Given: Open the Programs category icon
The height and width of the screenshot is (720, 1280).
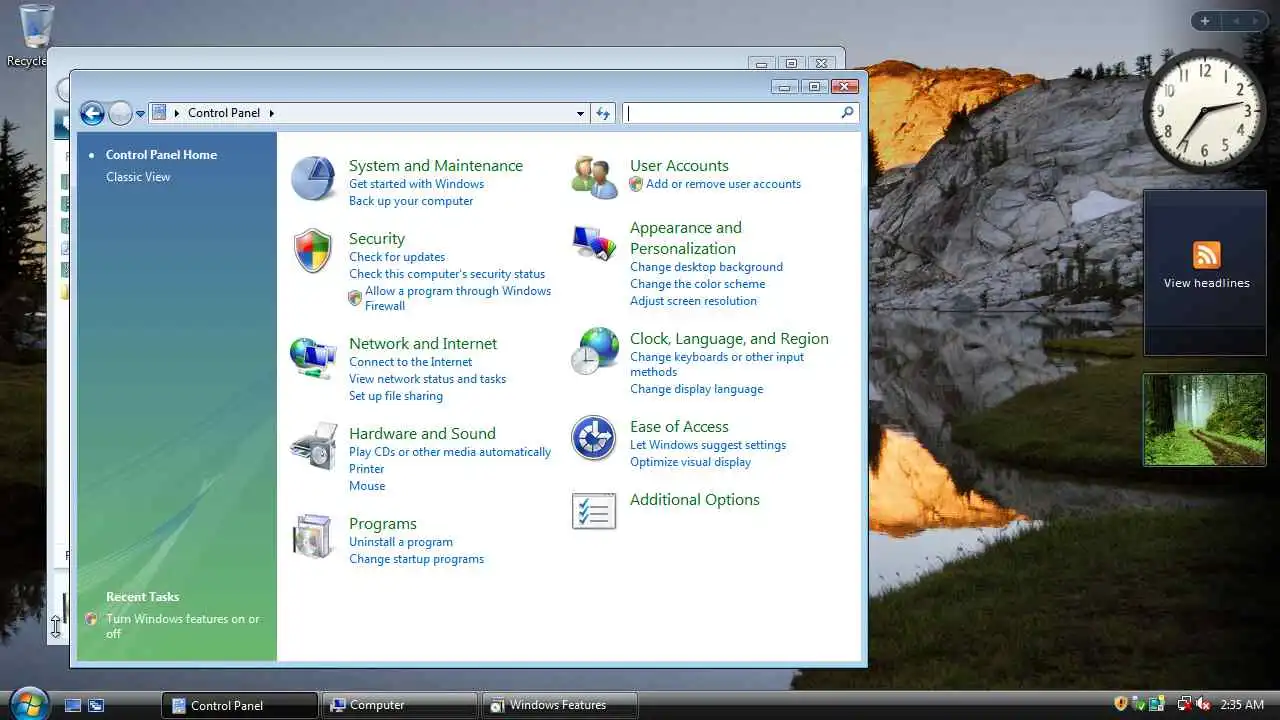Looking at the screenshot, I should (313, 536).
